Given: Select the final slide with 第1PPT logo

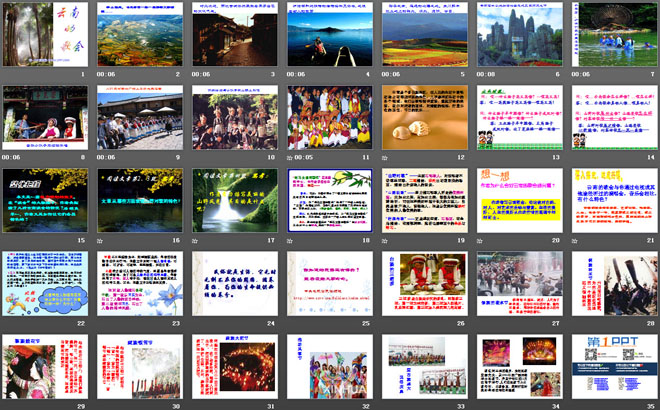Looking at the screenshot, I should tap(613, 366).
